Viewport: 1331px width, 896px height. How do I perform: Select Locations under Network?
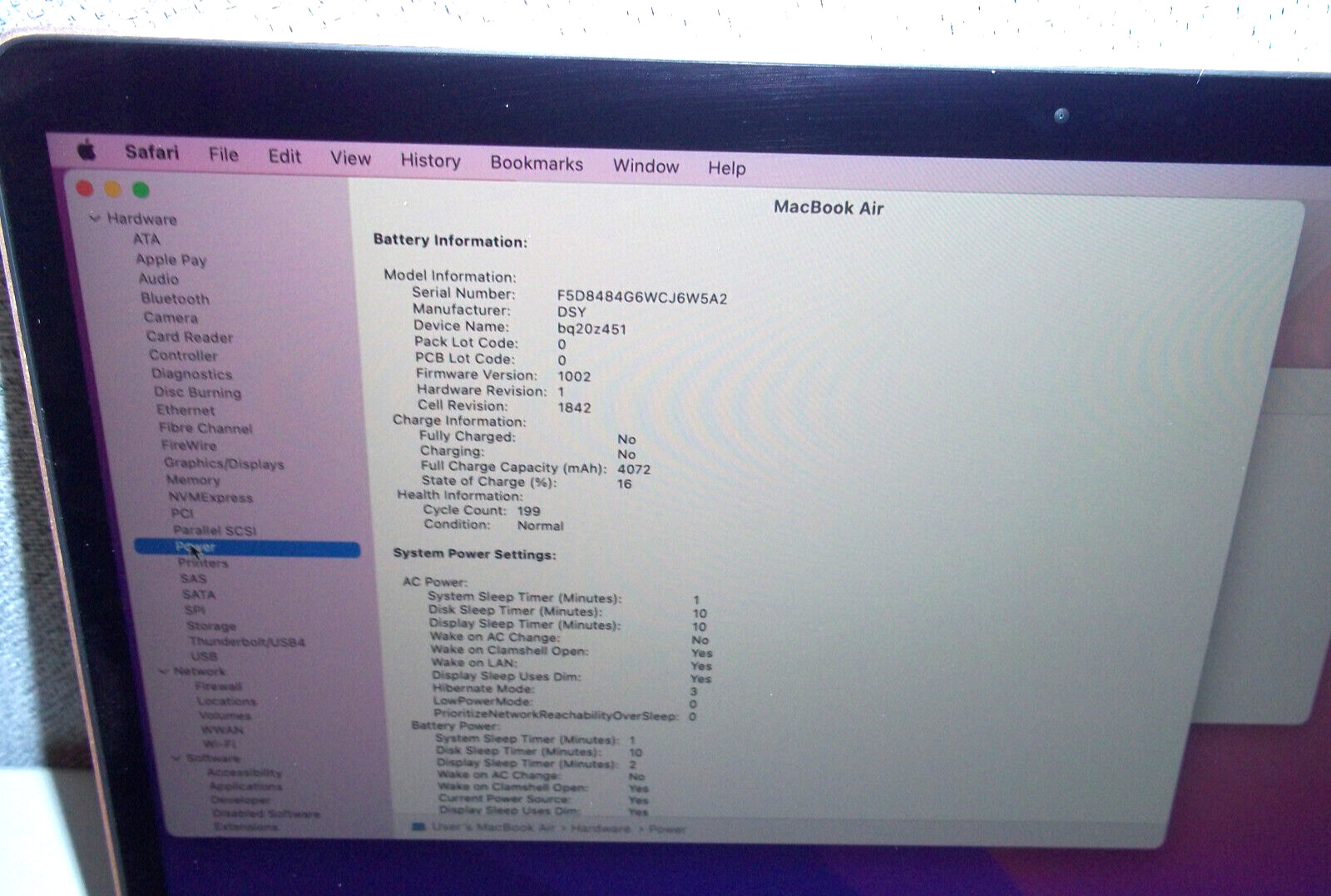226,701
